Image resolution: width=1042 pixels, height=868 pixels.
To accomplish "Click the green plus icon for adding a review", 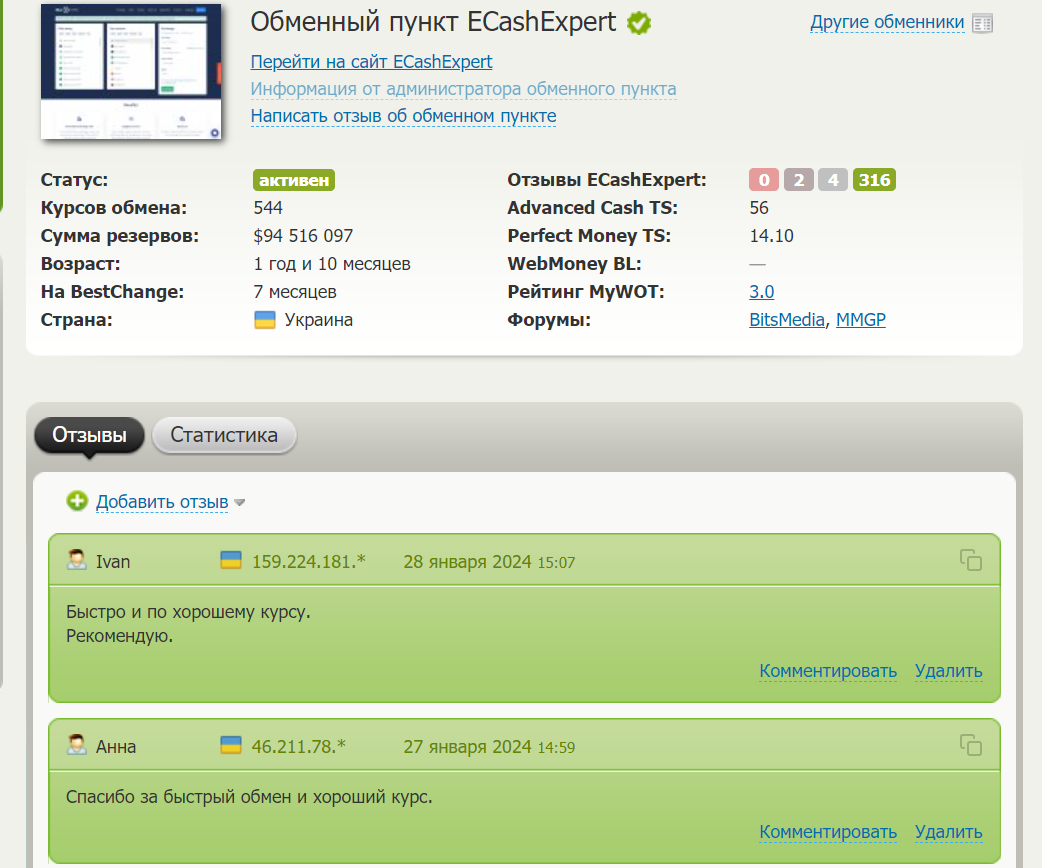I will point(77,501).
